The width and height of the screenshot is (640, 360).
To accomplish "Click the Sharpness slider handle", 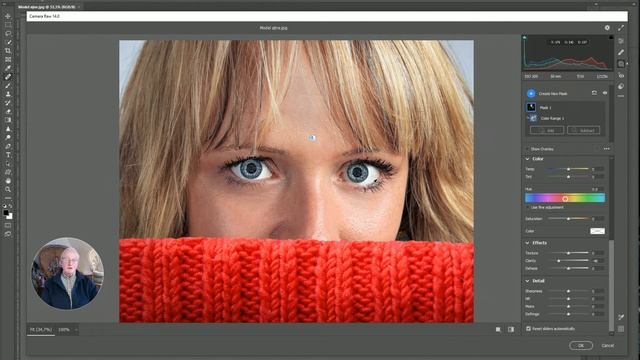I will pos(569,291).
